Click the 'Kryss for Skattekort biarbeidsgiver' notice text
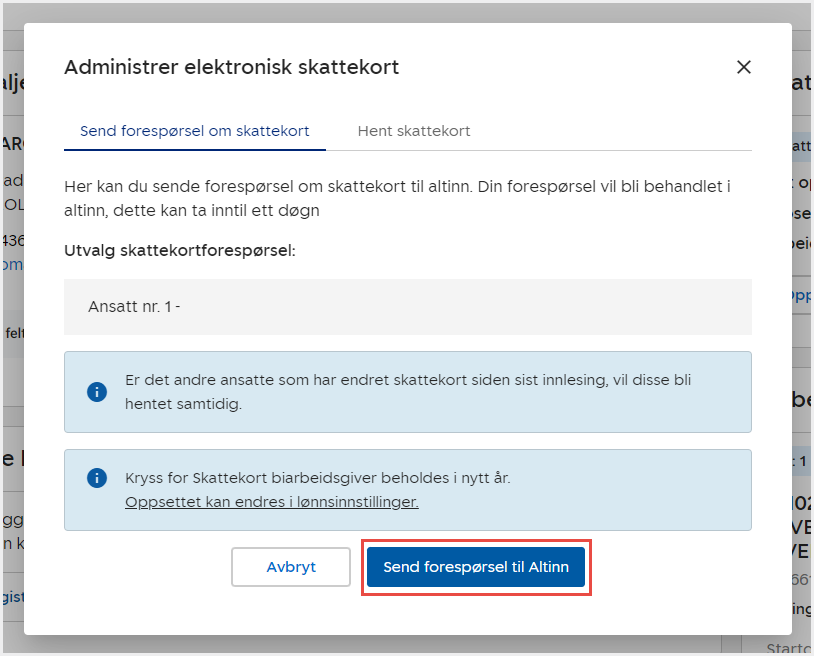 click(317, 478)
